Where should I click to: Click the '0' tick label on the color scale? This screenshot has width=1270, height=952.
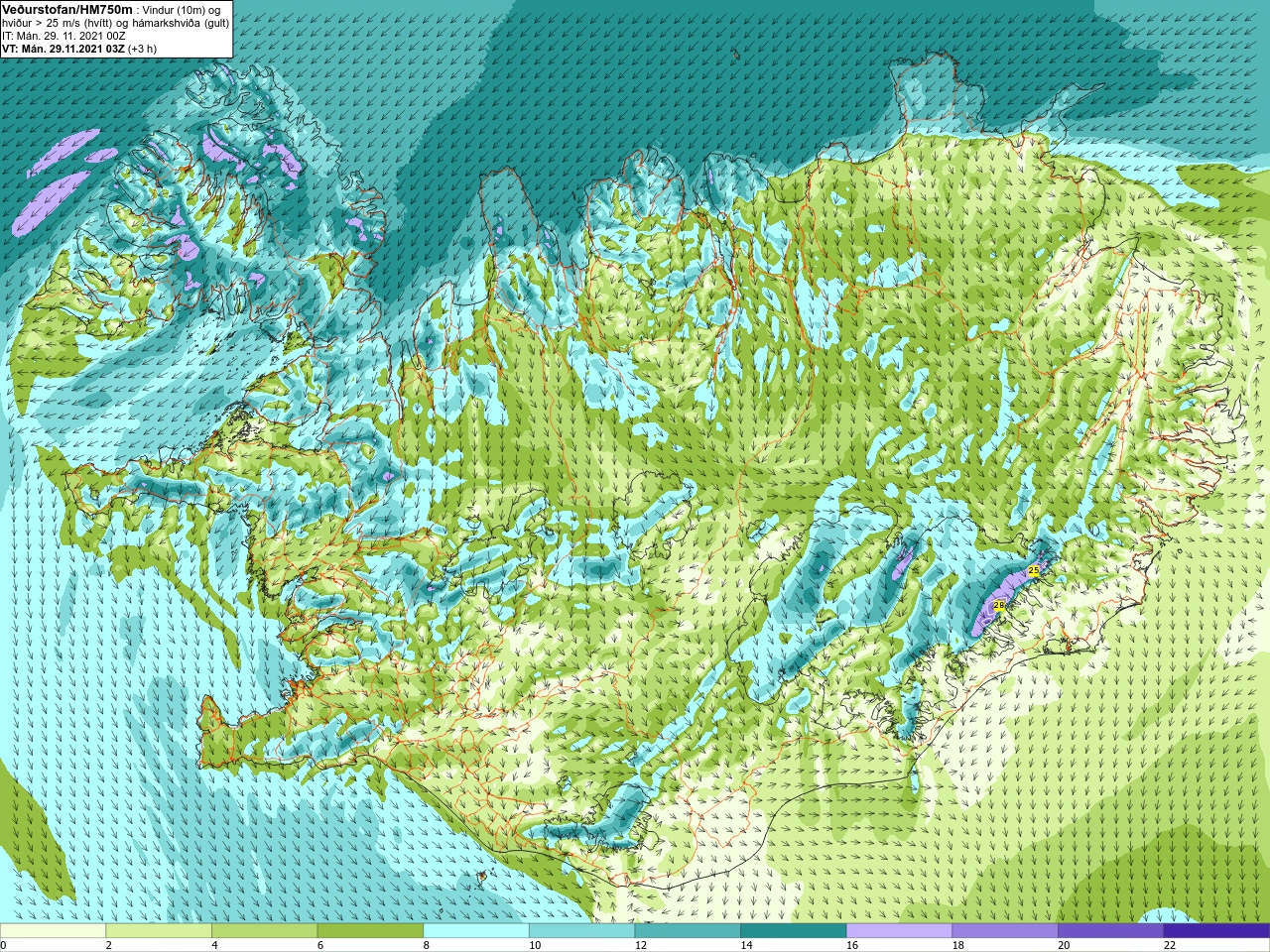click(3, 945)
